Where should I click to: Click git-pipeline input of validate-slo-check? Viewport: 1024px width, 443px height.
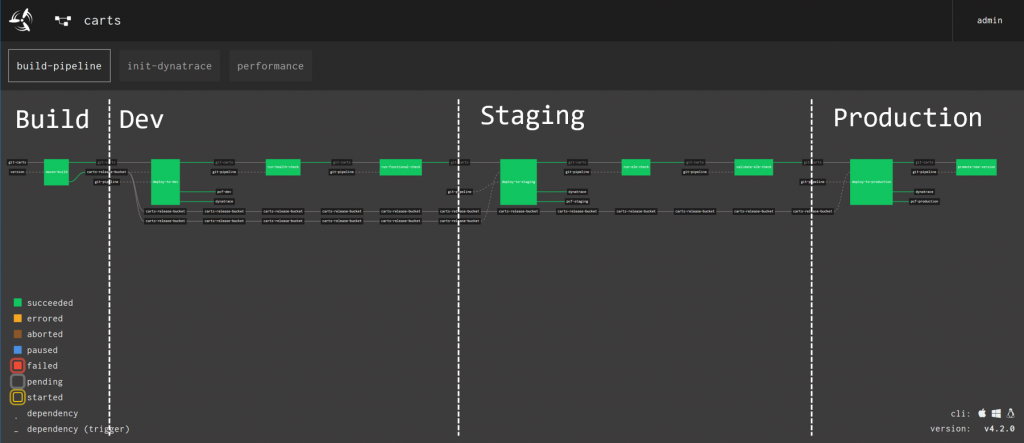coord(695,172)
